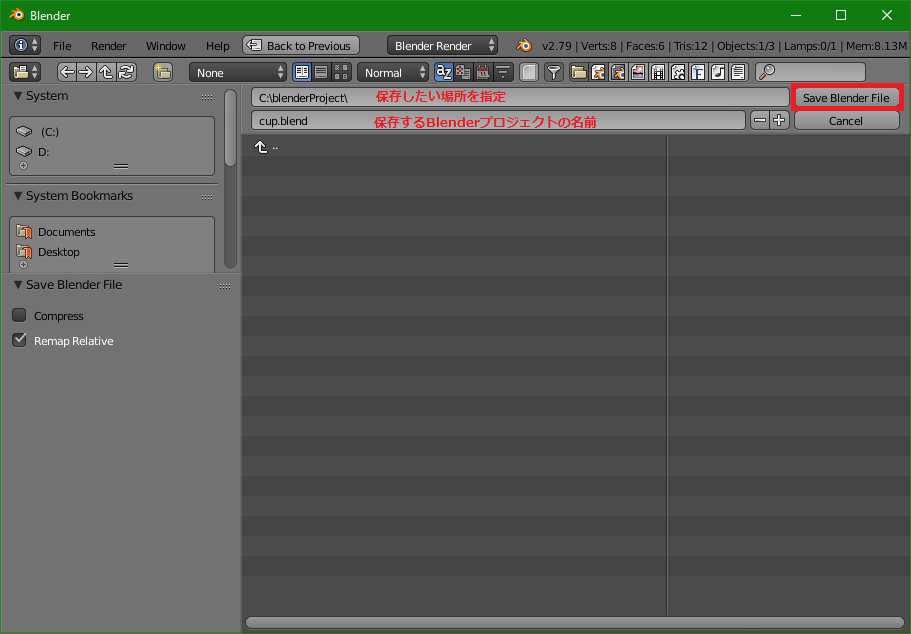Create a new directory icon
Viewport: 911px width, 634px height.
(x=163, y=73)
